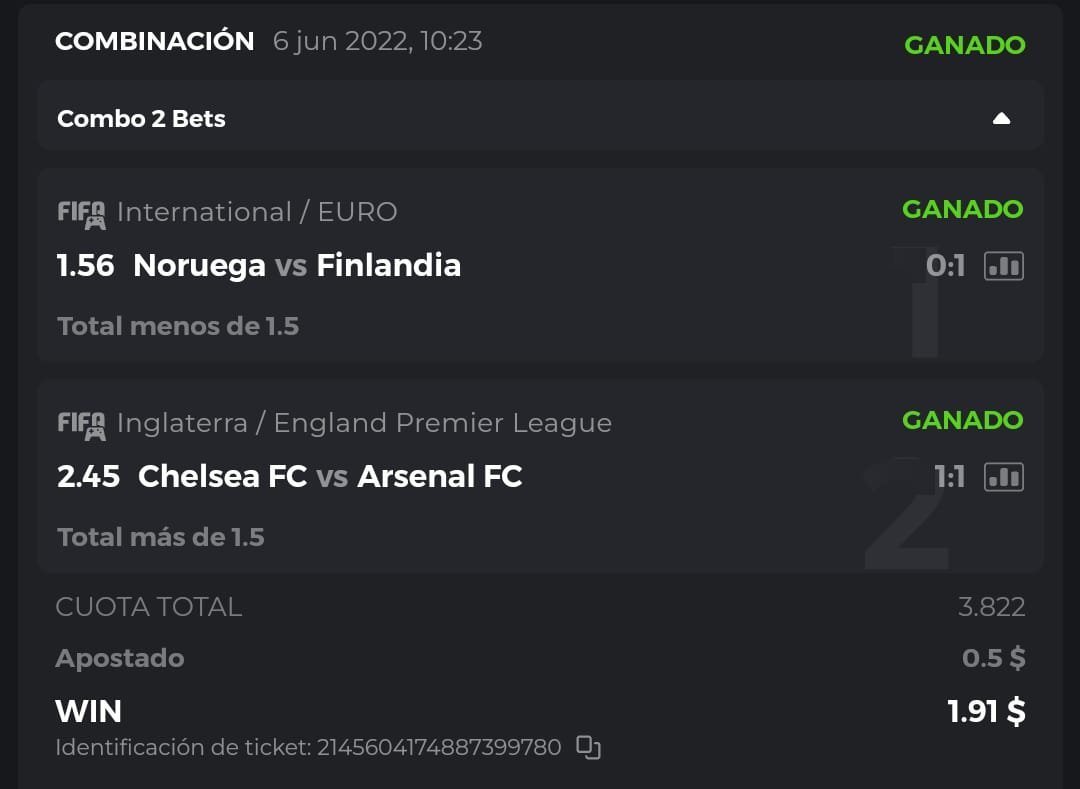1080x789 pixels.
Task: Tap the Noruega team name
Action: [199, 266]
